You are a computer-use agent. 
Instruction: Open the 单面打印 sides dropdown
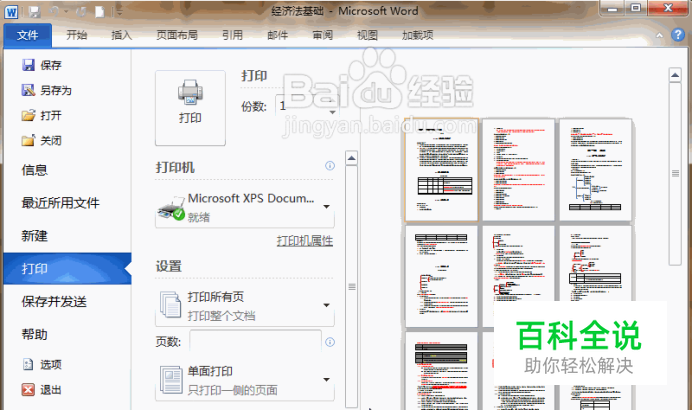245,381
